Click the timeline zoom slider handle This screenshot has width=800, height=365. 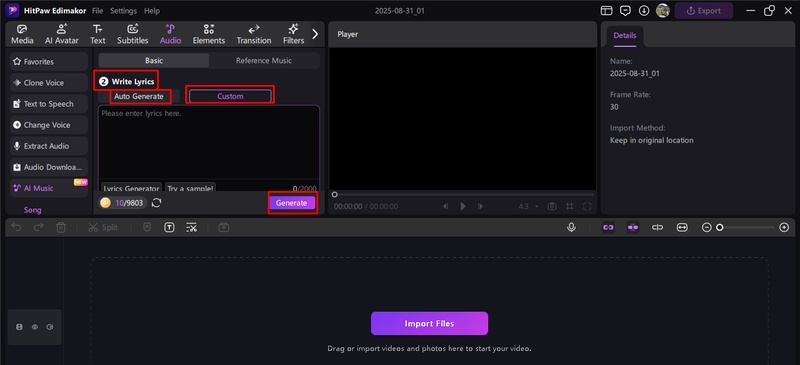[x=719, y=228]
